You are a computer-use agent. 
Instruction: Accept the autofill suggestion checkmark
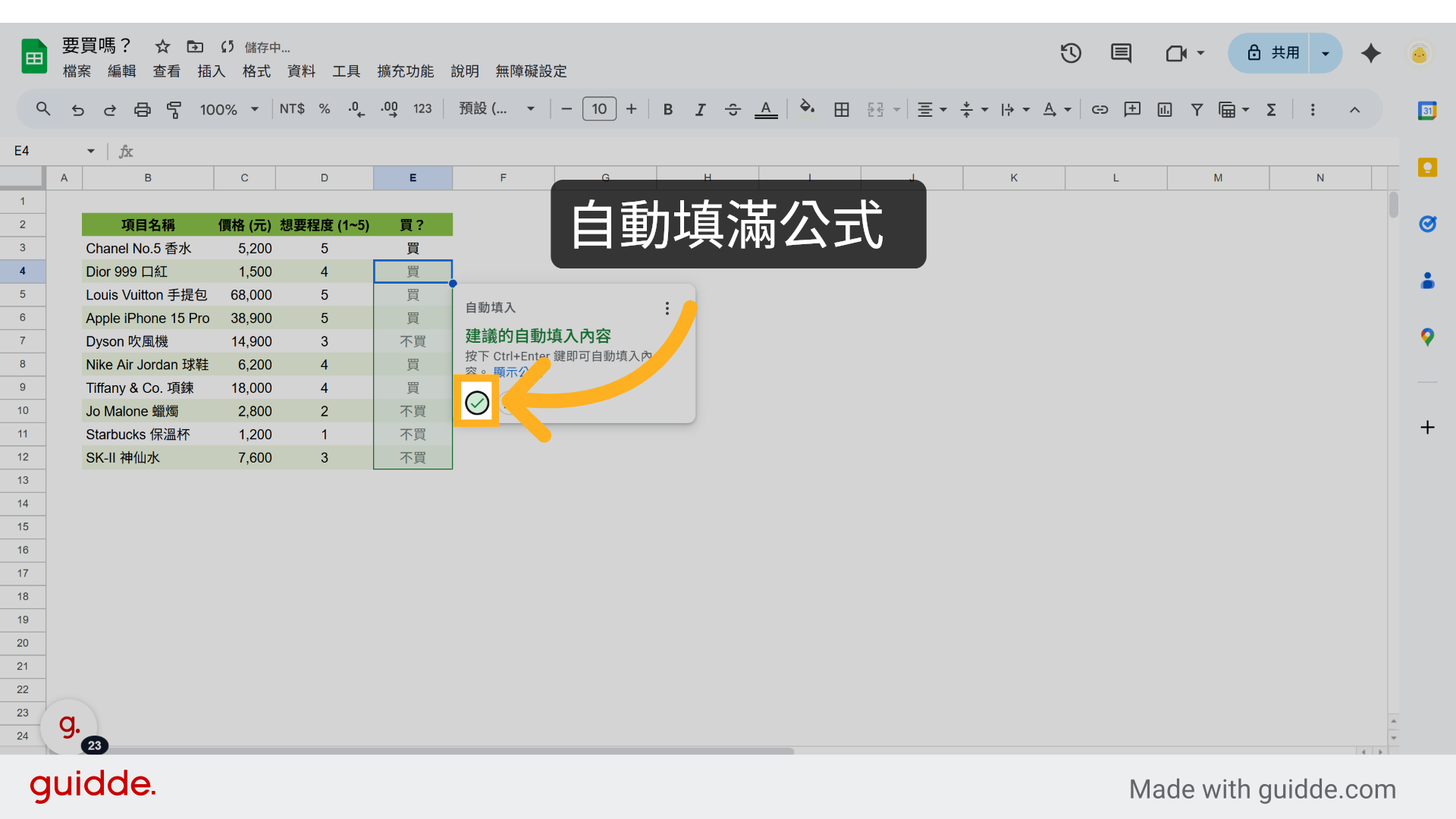tap(477, 403)
